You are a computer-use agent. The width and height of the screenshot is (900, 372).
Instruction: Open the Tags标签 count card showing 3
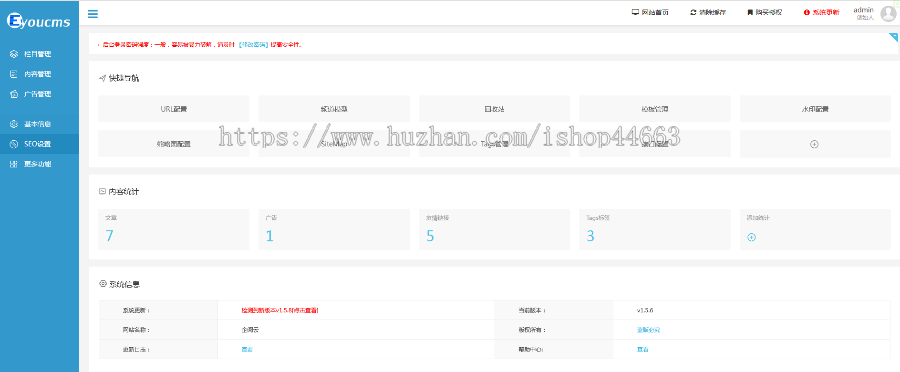coord(655,229)
